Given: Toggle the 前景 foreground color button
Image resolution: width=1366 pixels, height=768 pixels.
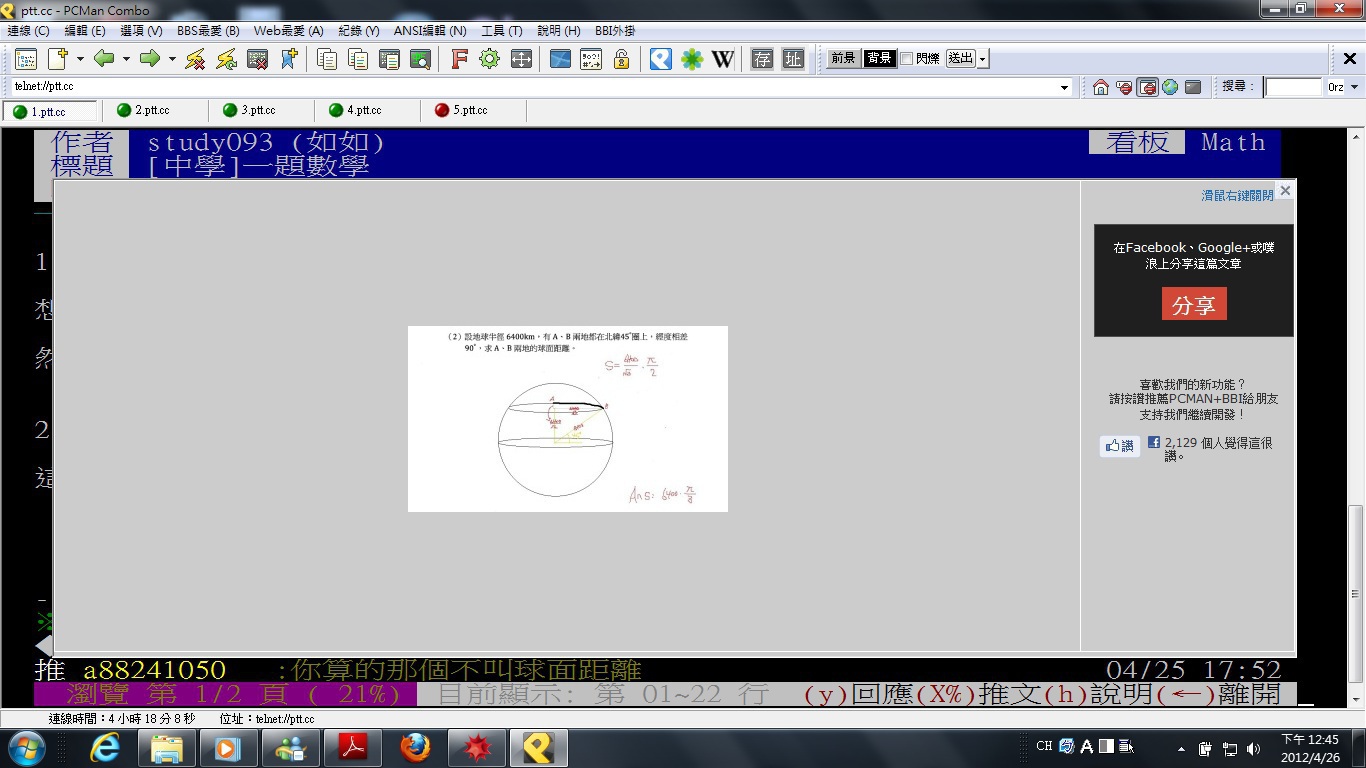Looking at the screenshot, I should pos(843,59).
